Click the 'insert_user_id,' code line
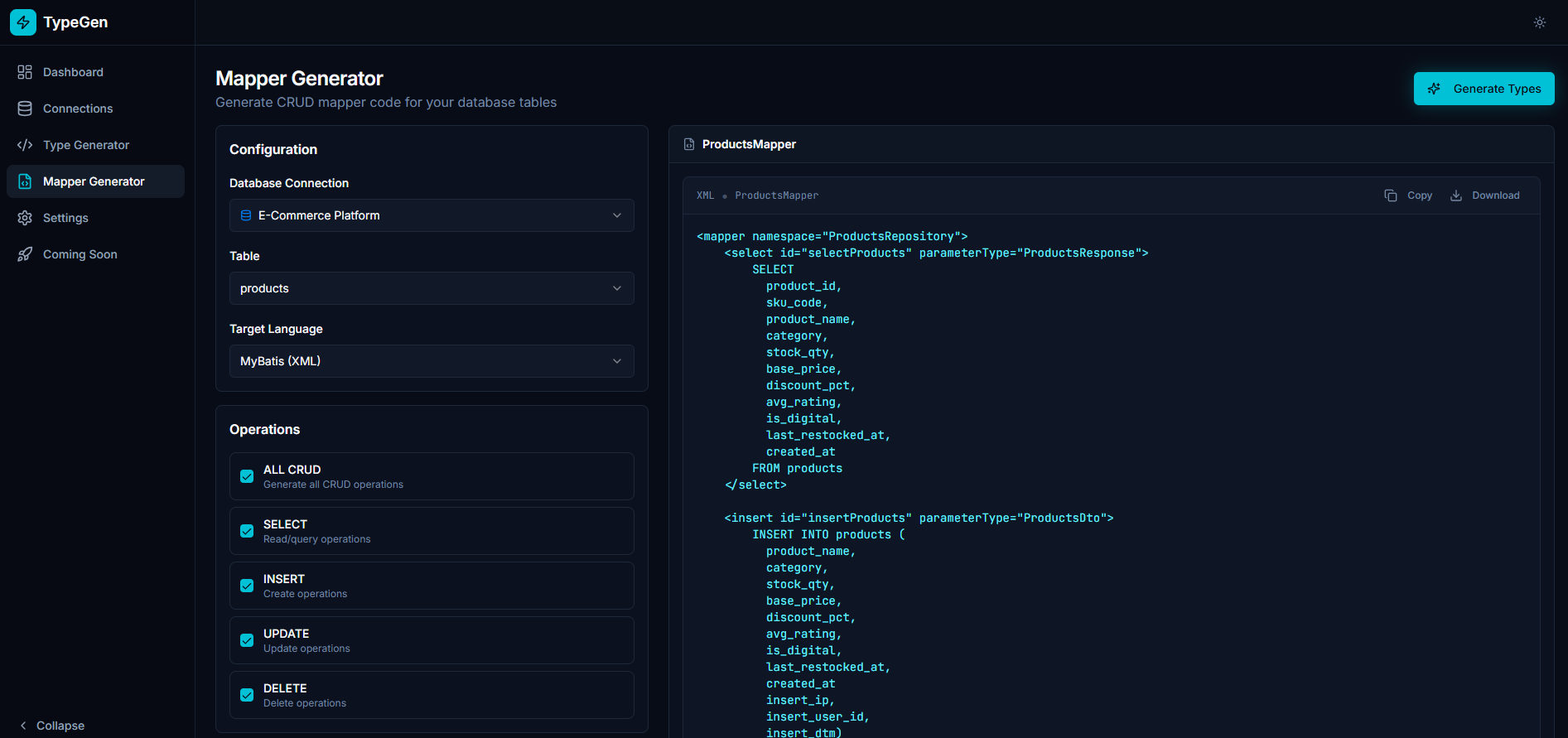The height and width of the screenshot is (738, 1568). point(818,716)
